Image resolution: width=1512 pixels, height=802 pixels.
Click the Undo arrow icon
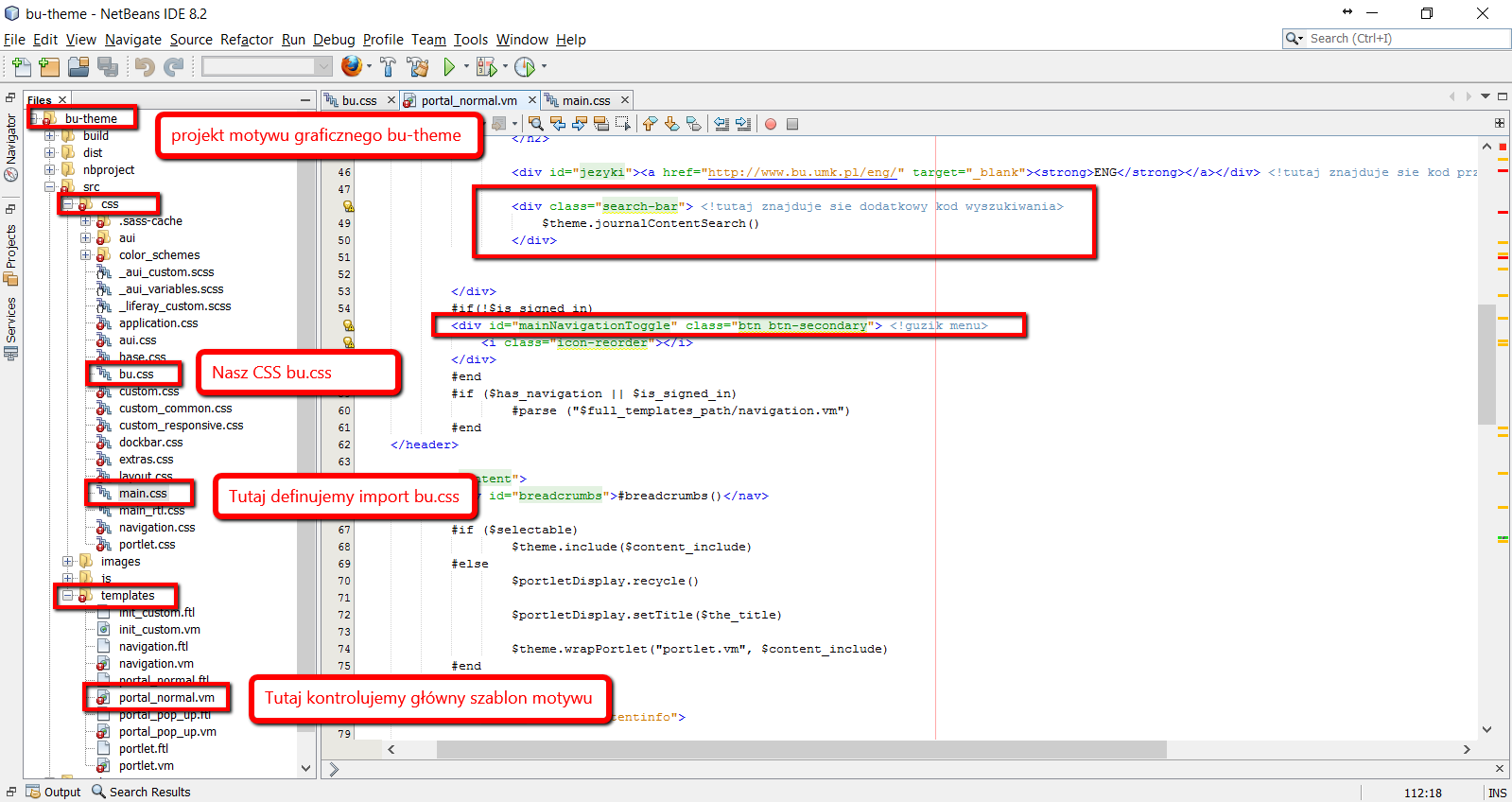pyautogui.click(x=145, y=66)
